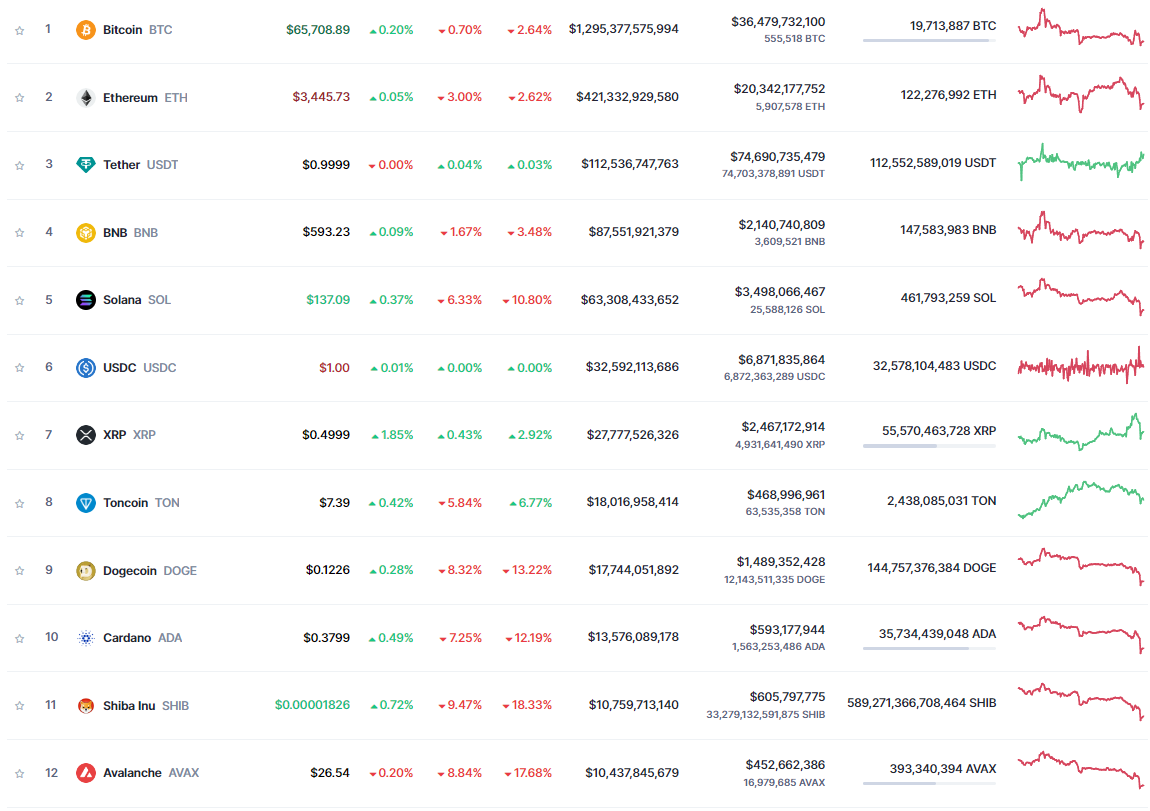The height and width of the screenshot is (811, 1150).
Task: Open the Tether USDT coin page
Action: (x=141, y=165)
